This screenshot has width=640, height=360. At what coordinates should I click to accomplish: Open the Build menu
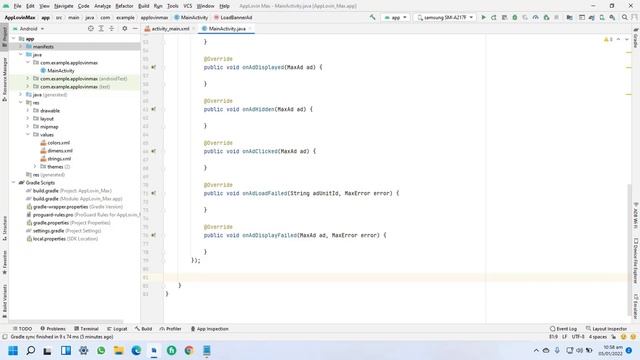click(x=143, y=6)
